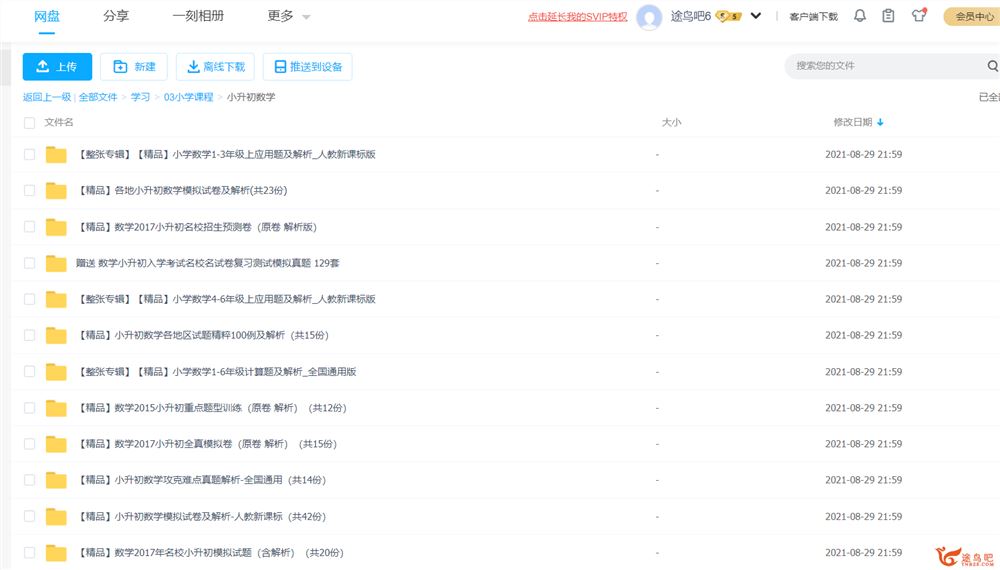Open folder icon for 小升初数学模拟试卷及解析-人教新课标
Image resolution: width=1000 pixels, height=570 pixels.
point(56,516)
